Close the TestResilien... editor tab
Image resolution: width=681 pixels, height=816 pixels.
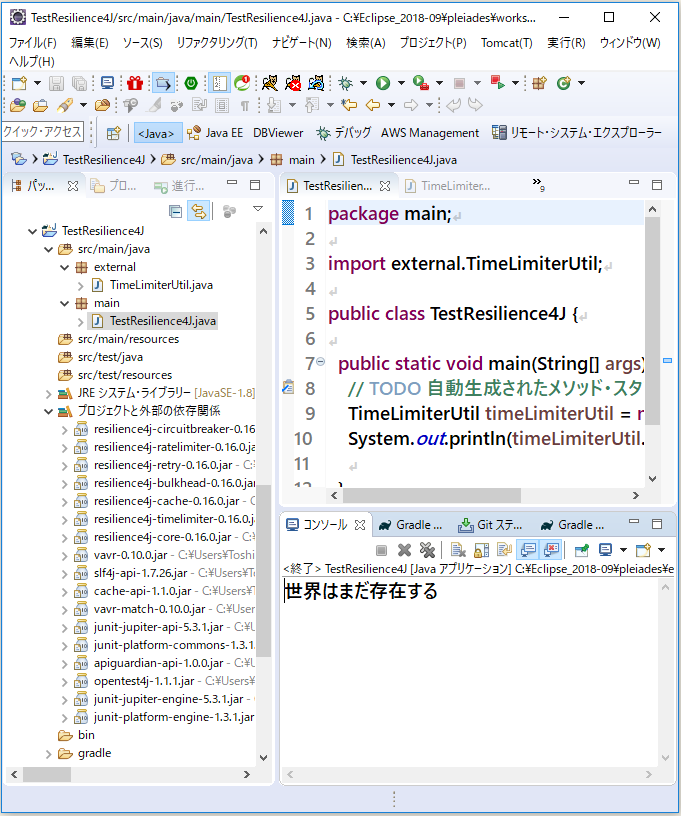[385, 186]
